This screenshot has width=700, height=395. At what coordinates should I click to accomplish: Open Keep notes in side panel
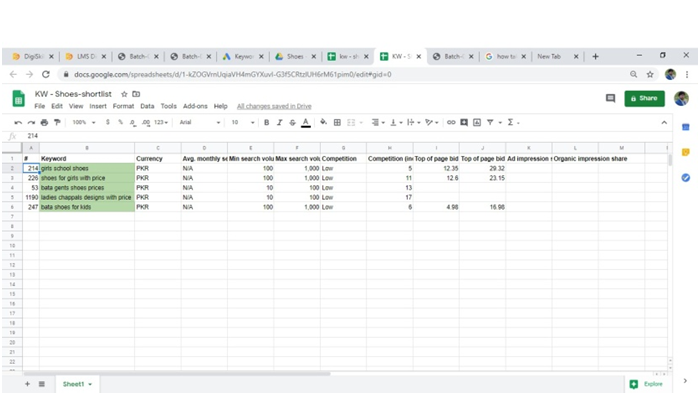[686, 153]
